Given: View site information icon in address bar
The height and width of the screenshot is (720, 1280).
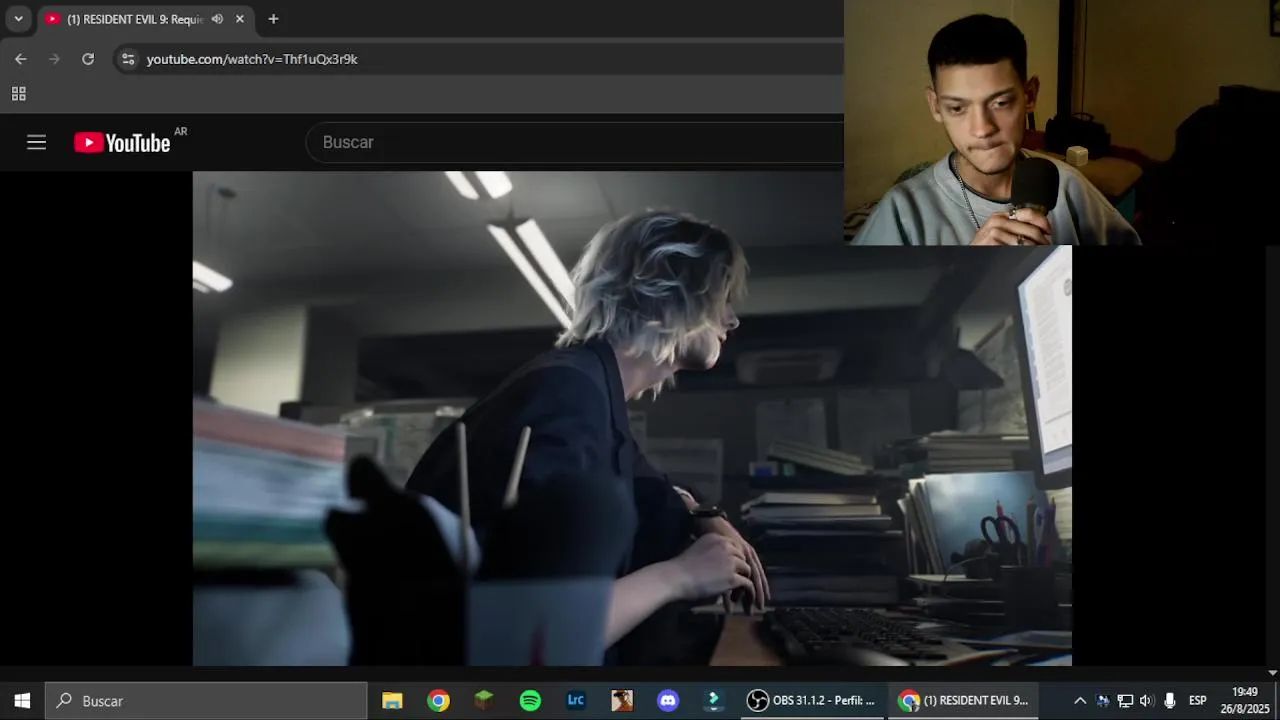Looking at the screenshot, I should pyautogui.click(x=128, y=59).
